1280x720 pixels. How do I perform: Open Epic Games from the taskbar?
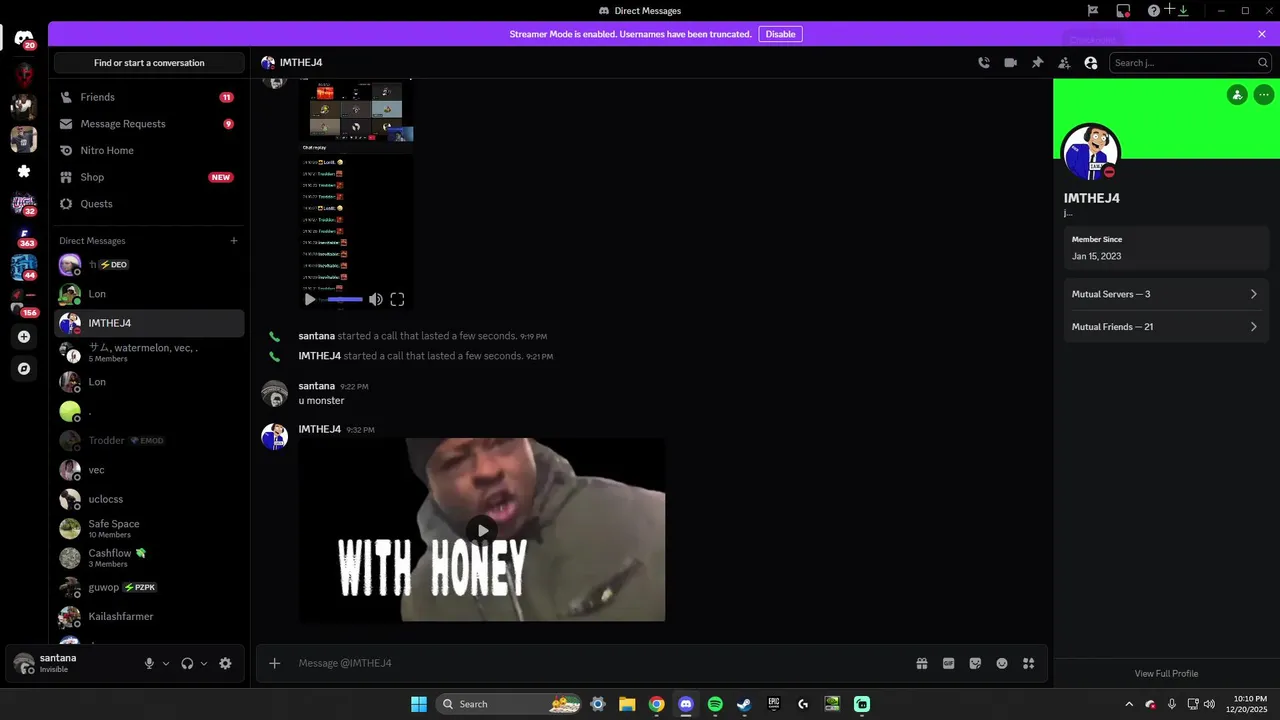click(x=774, y=704)
